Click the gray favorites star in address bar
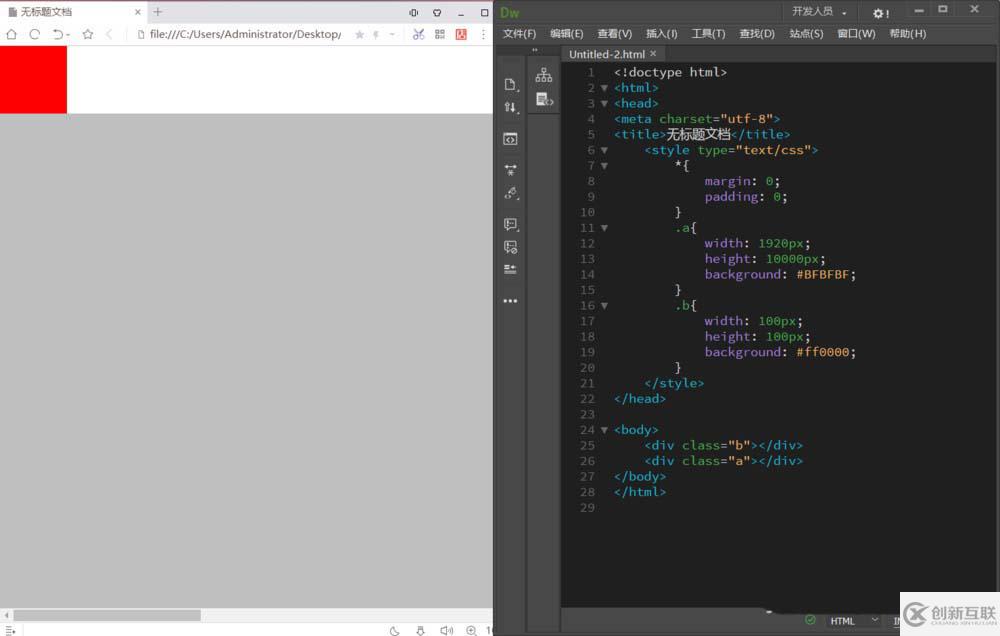The height and width of the screenshot is (636, 1000). pyautogui.click(x=360, y=34)
